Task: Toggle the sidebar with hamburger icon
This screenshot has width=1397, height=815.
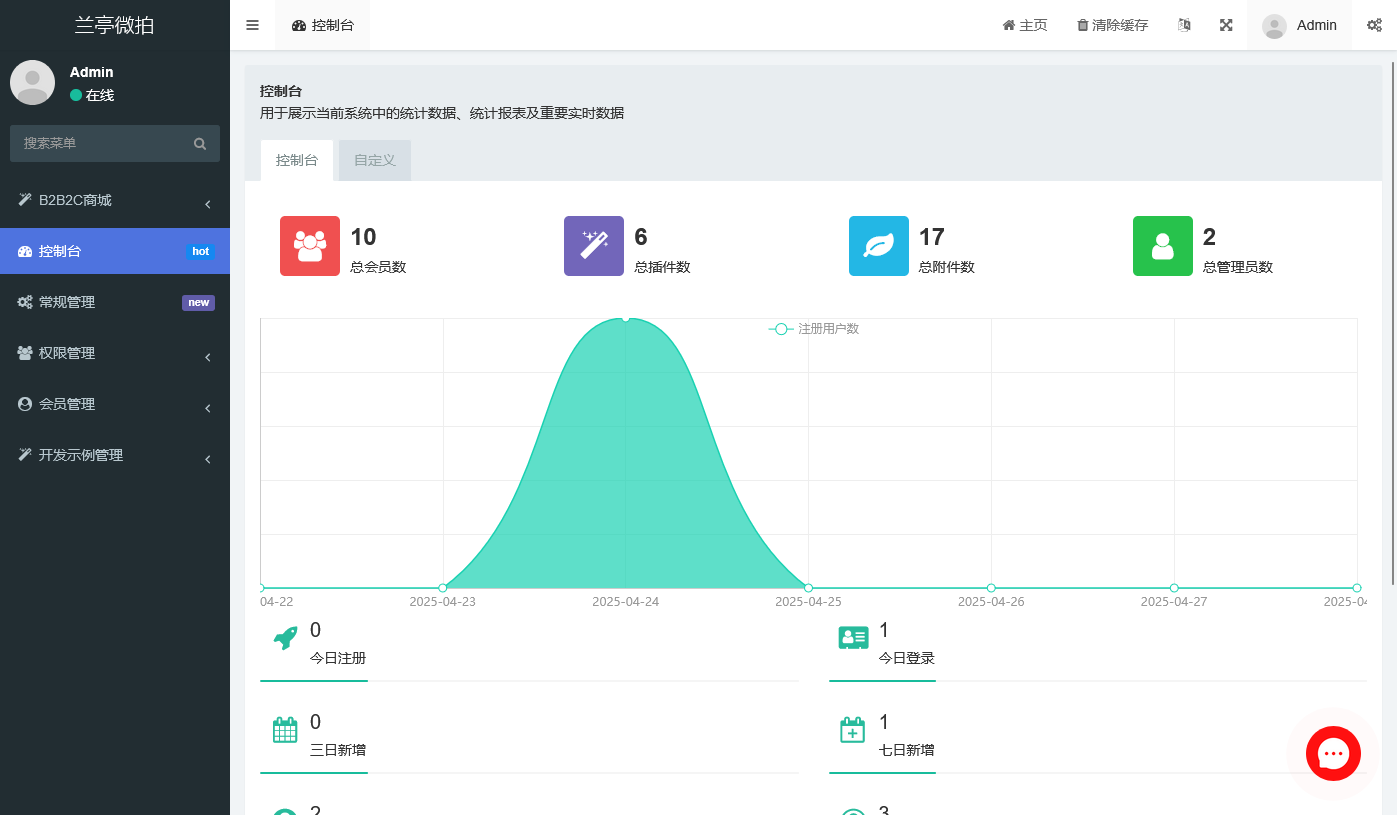Action: (x=252, y=25)
